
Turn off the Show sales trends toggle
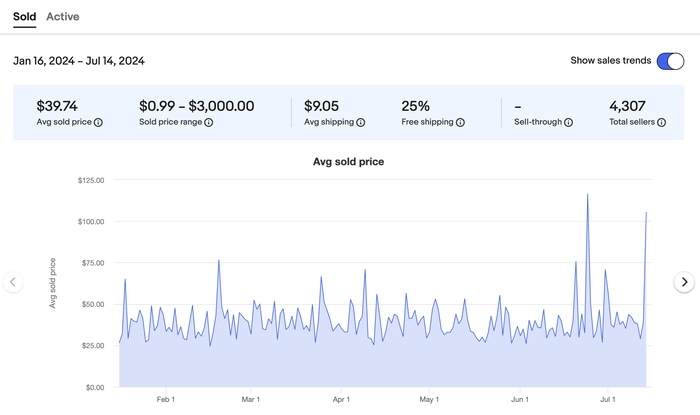(670, 61)
